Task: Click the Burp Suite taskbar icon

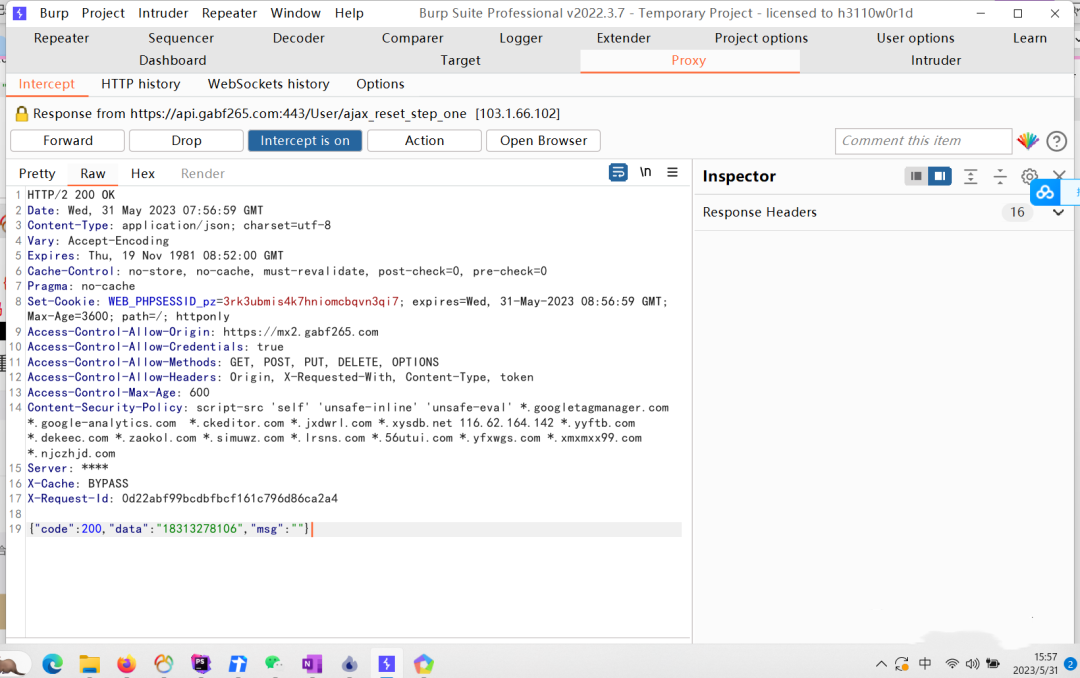Action: pos(386,664)
